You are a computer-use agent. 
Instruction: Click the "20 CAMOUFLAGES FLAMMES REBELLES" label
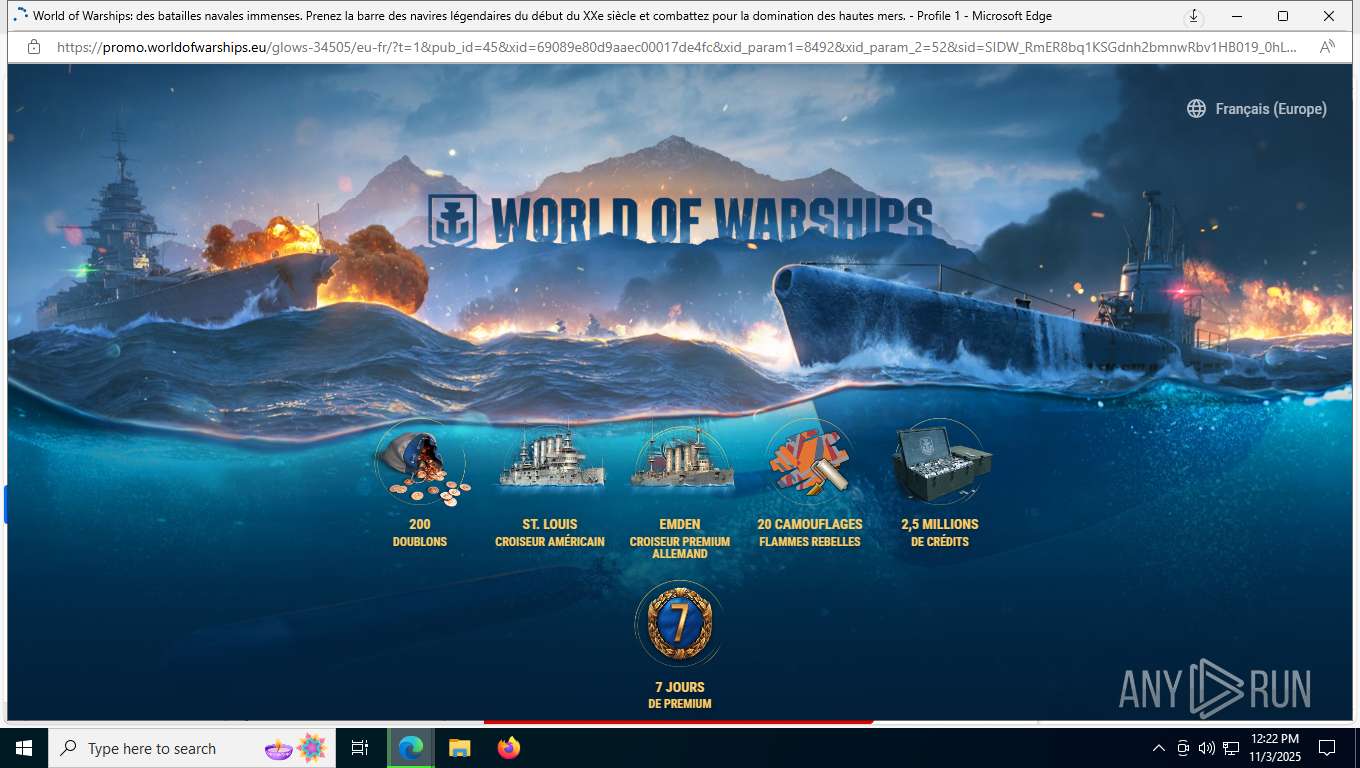click(810, 532)
